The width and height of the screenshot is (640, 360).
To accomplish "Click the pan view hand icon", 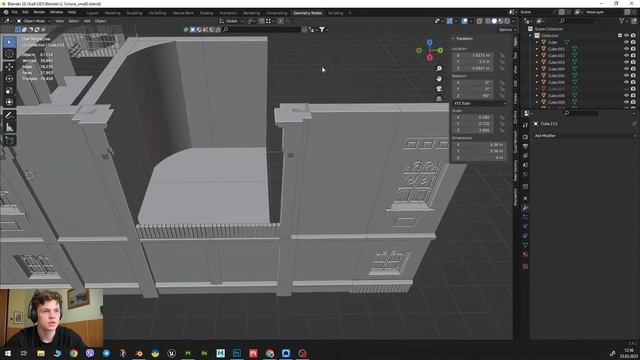I will (439, 78).
